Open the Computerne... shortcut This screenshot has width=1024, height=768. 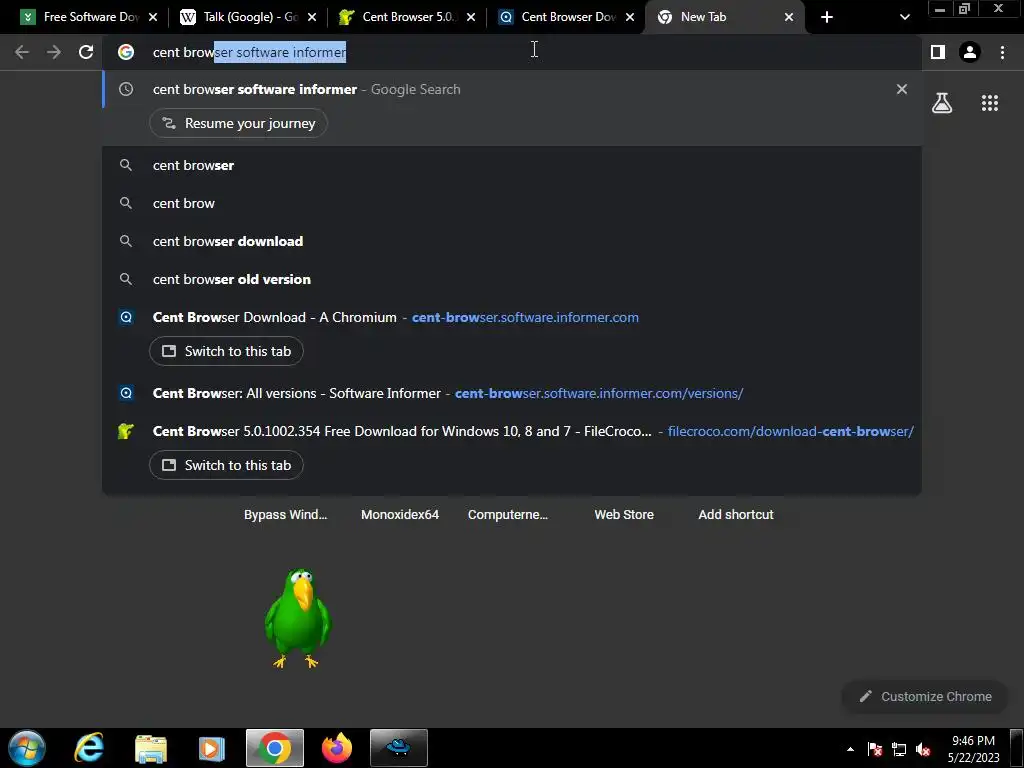coord(507,515)
